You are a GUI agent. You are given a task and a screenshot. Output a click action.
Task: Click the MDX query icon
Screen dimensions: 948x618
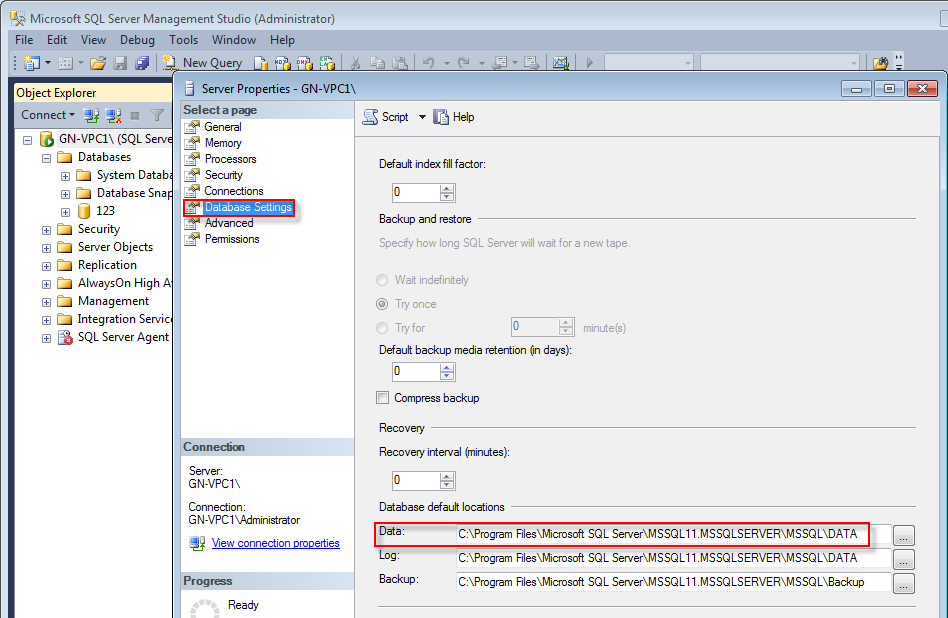(282, 63)
